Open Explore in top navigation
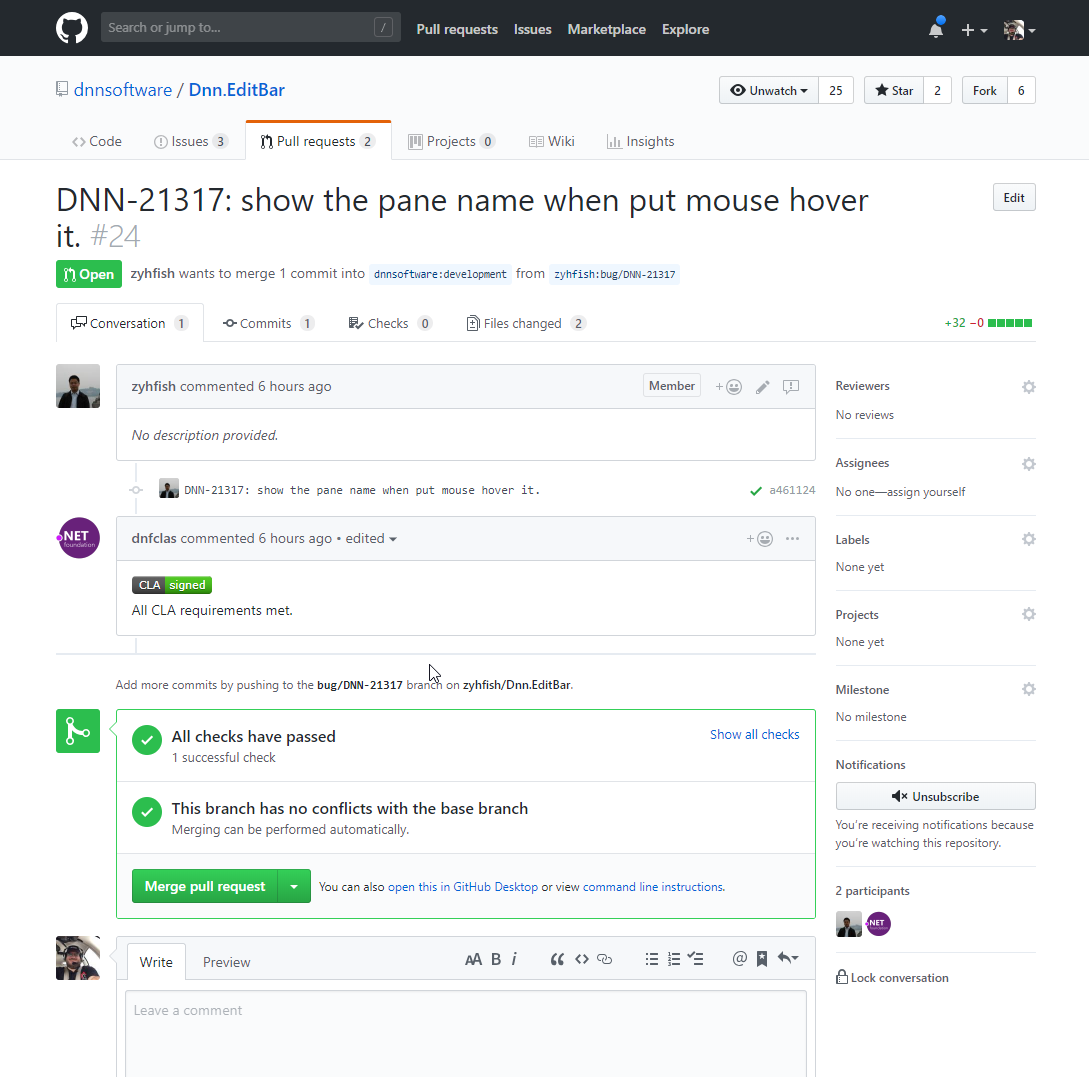Image resolution: width=1089 pixels, height=1077 pixels. [x=685, y=29]
